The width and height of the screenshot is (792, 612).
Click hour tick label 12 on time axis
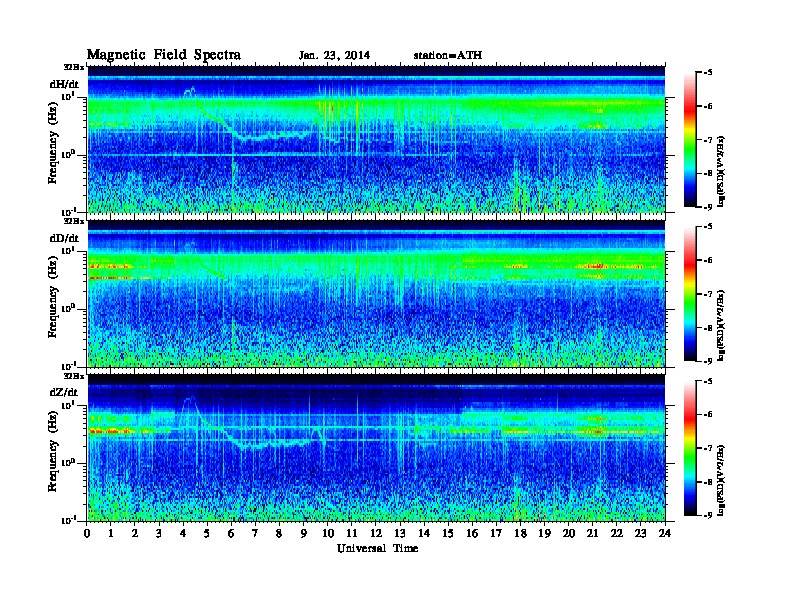[376, 534]
